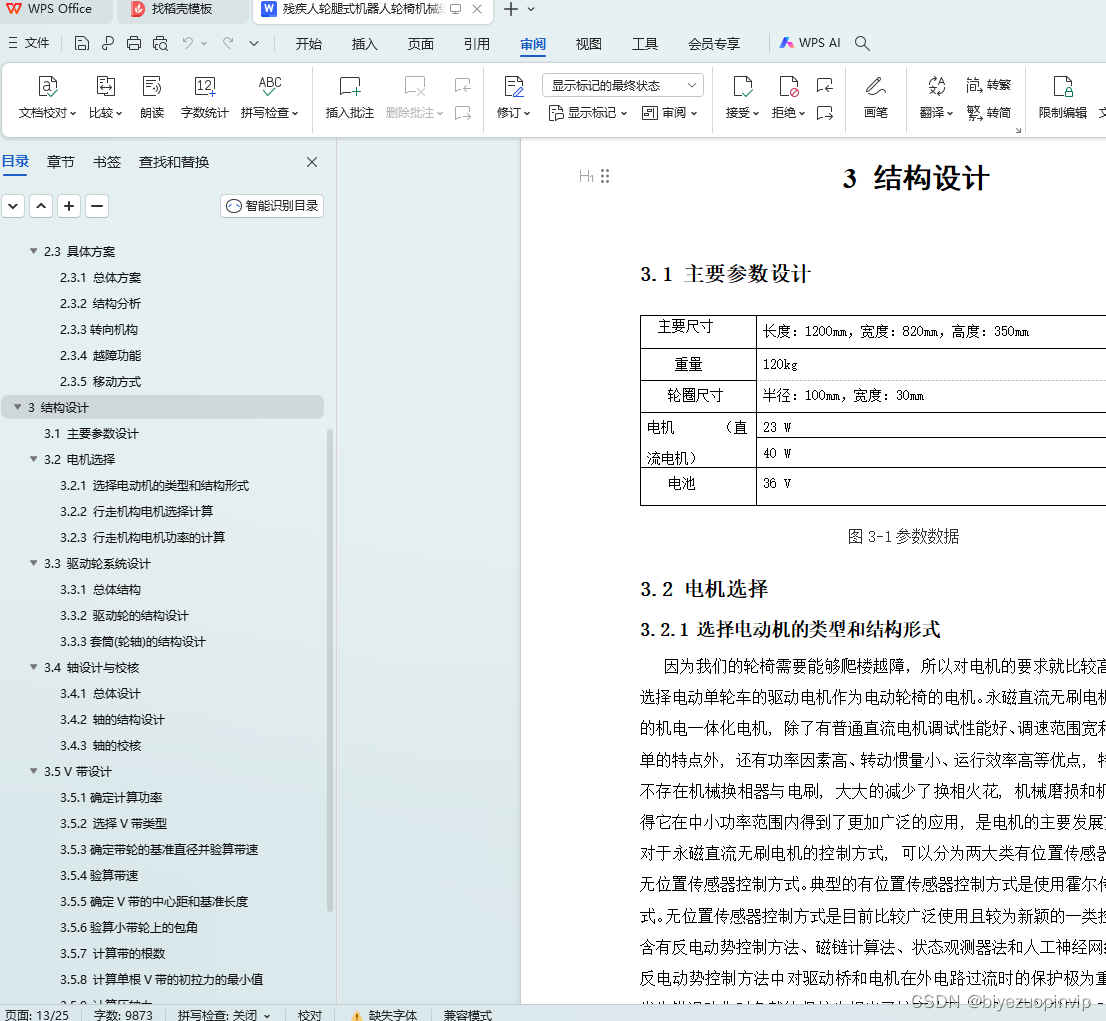Collapse the 3.2 电机选择 outline node
The image size is (1106, 1021).
coord(33,459)
